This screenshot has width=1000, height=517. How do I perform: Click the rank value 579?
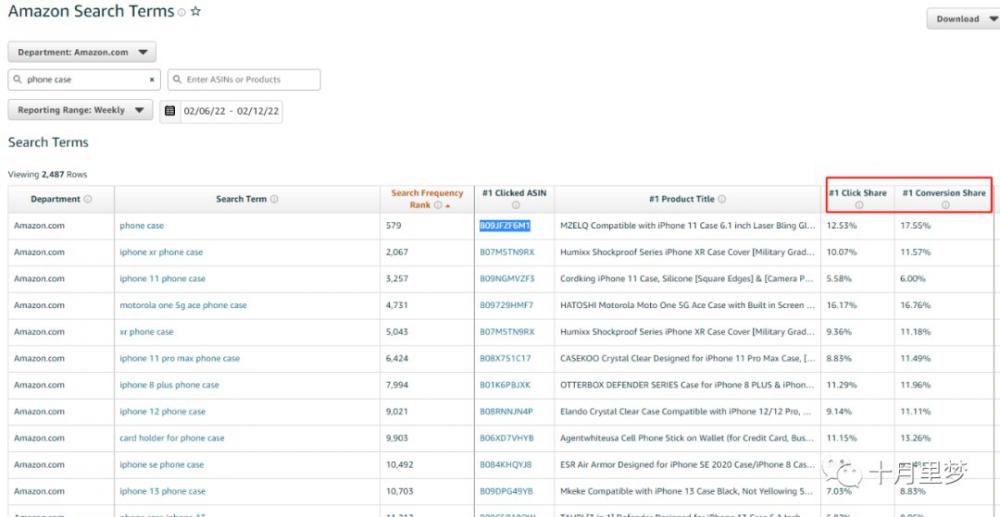click(x=393, y=226)
